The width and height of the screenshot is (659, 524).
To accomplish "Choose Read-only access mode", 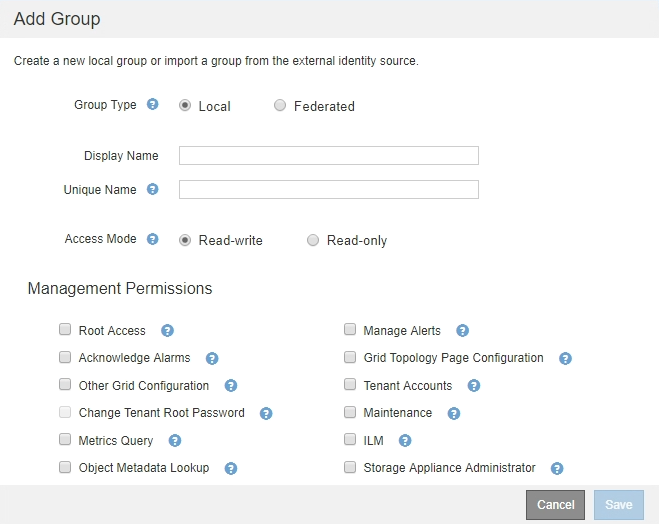I will (x=313, y=240).
